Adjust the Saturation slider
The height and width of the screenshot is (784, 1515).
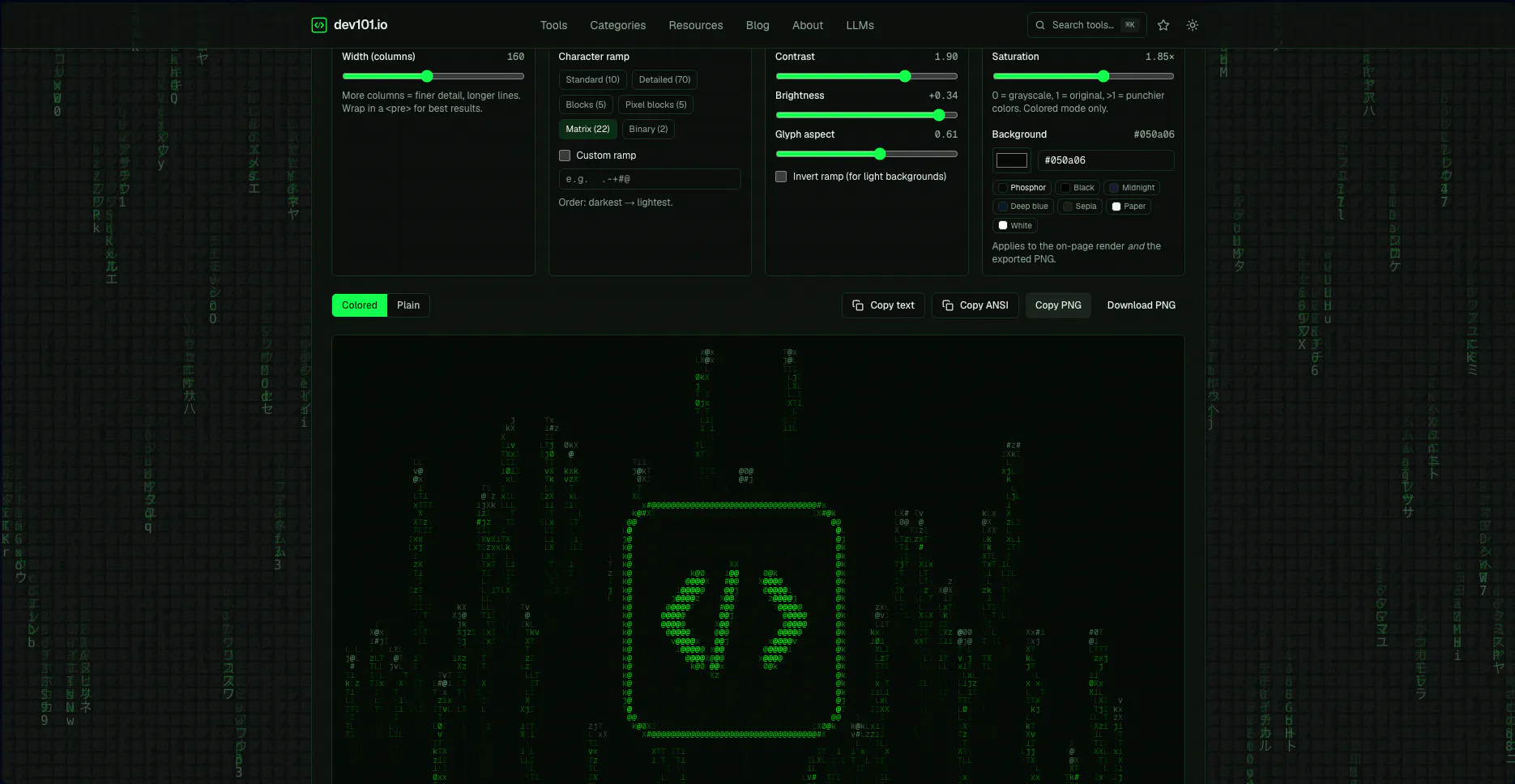tap(1083, 76)
